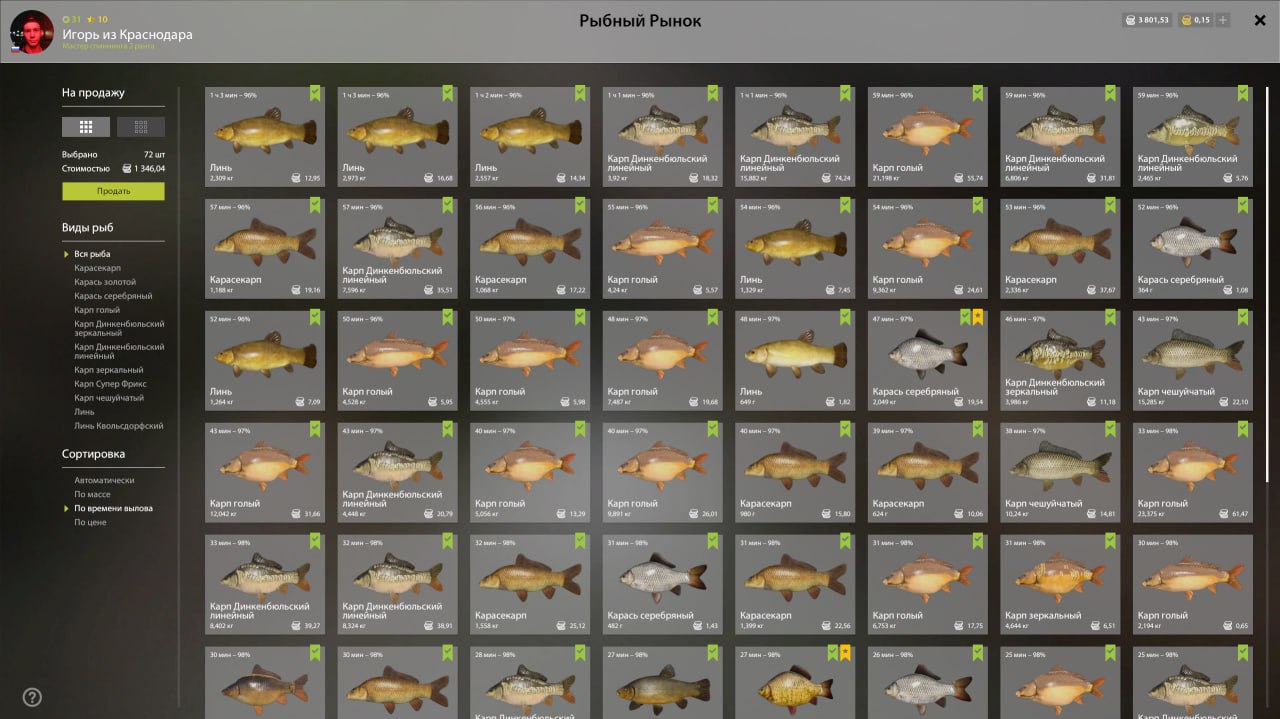Uncheck Карп голый 21,198 кг selection checkmark
1280x719 pixels.
[x=978, y=93]
